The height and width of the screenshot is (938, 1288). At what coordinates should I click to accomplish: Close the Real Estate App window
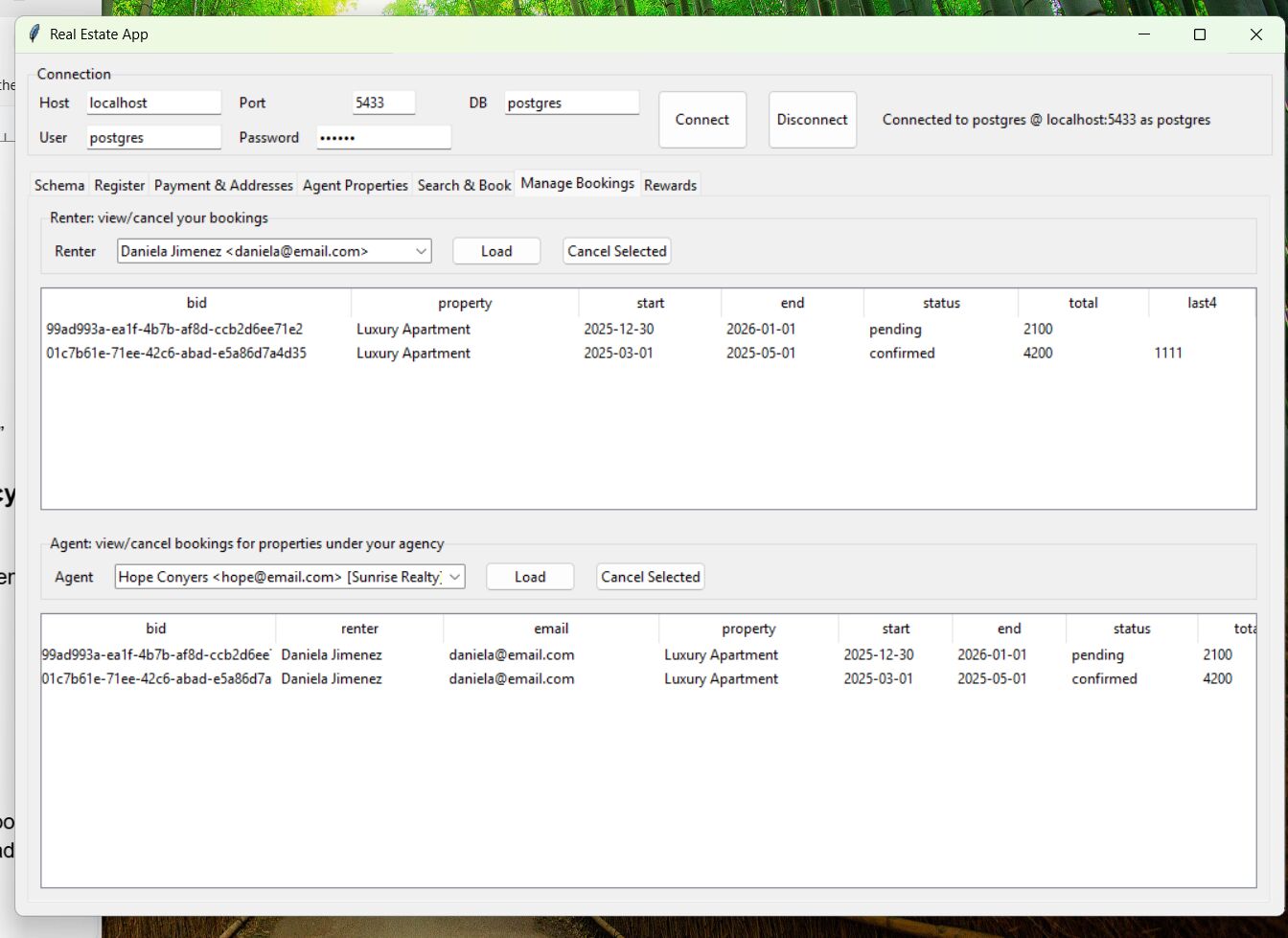click(x=1256, y=34)
